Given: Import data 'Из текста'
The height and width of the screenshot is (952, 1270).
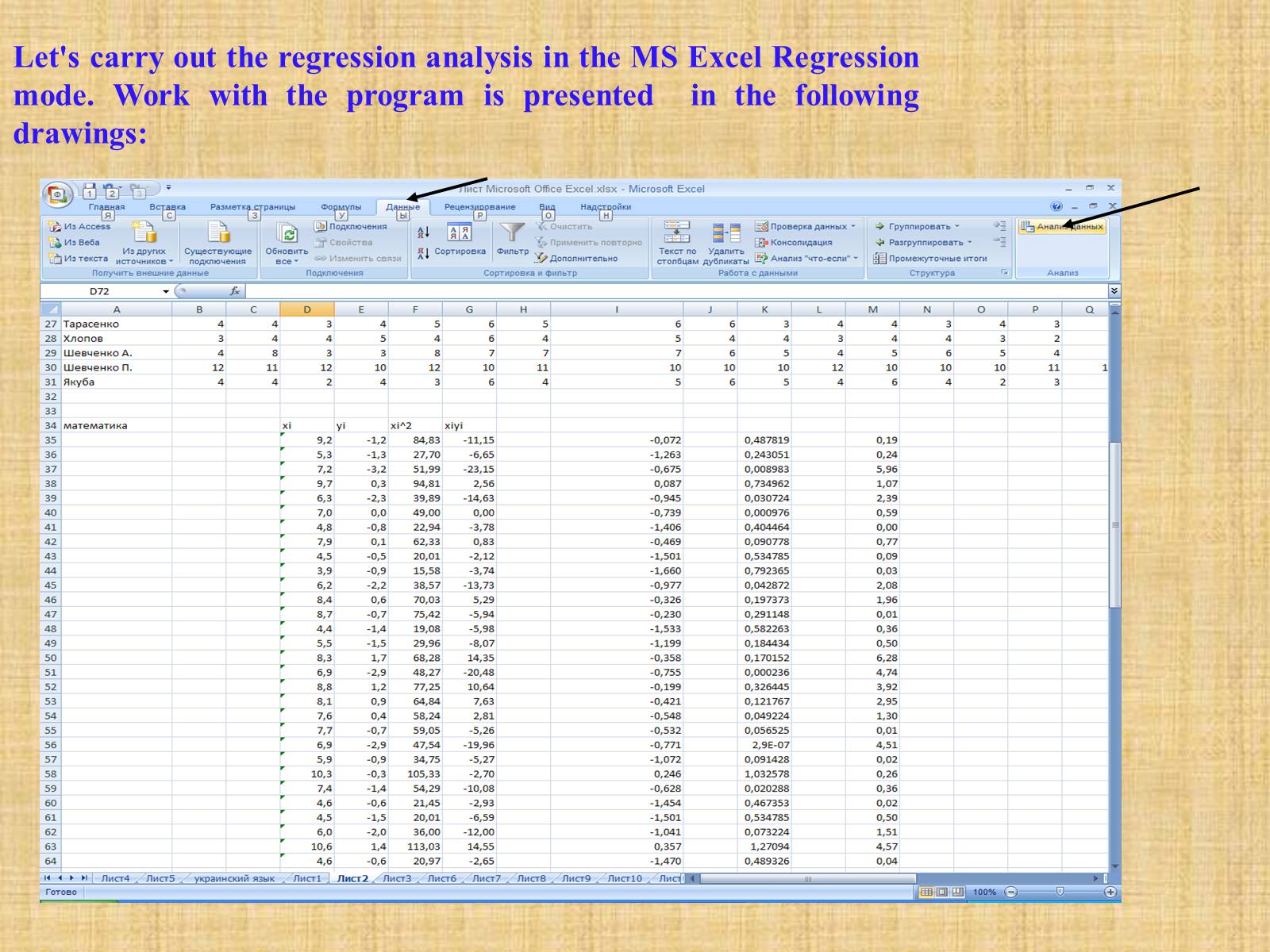Looking at the screenshot, I should pyautogui.click(x=78, y=258).
